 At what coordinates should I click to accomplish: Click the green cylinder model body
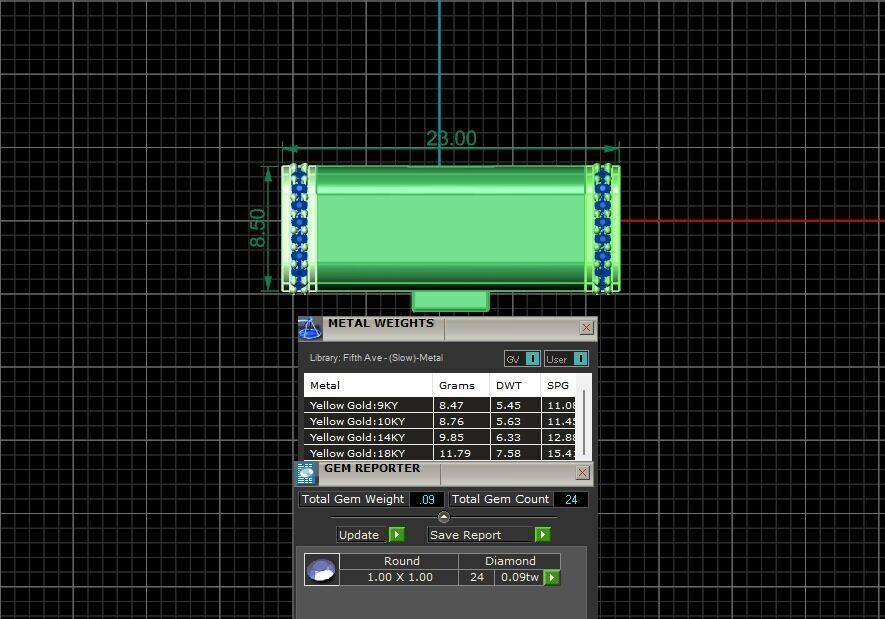coord(450,229)
